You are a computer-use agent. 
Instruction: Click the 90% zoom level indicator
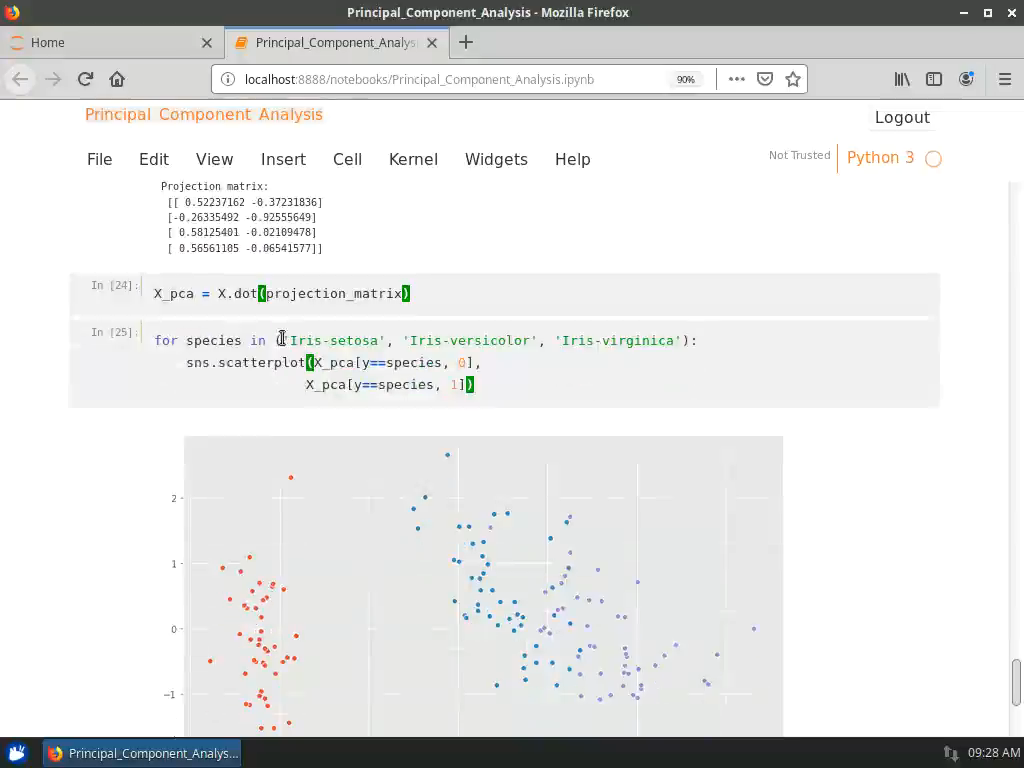pyautogui.click(x=686, y=79)
